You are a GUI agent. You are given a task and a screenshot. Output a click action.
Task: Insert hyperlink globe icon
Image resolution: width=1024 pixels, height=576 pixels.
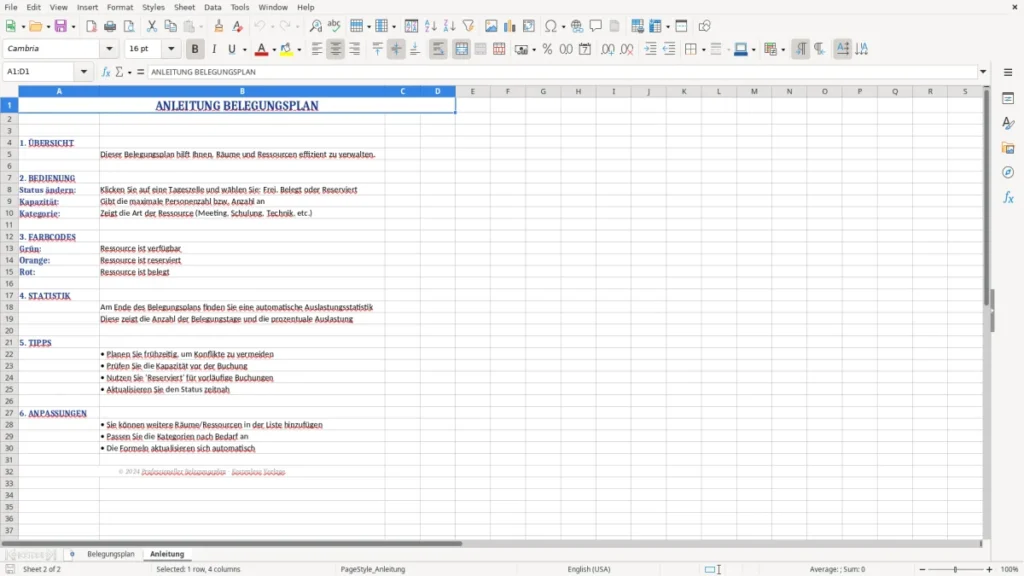[577, 26]
